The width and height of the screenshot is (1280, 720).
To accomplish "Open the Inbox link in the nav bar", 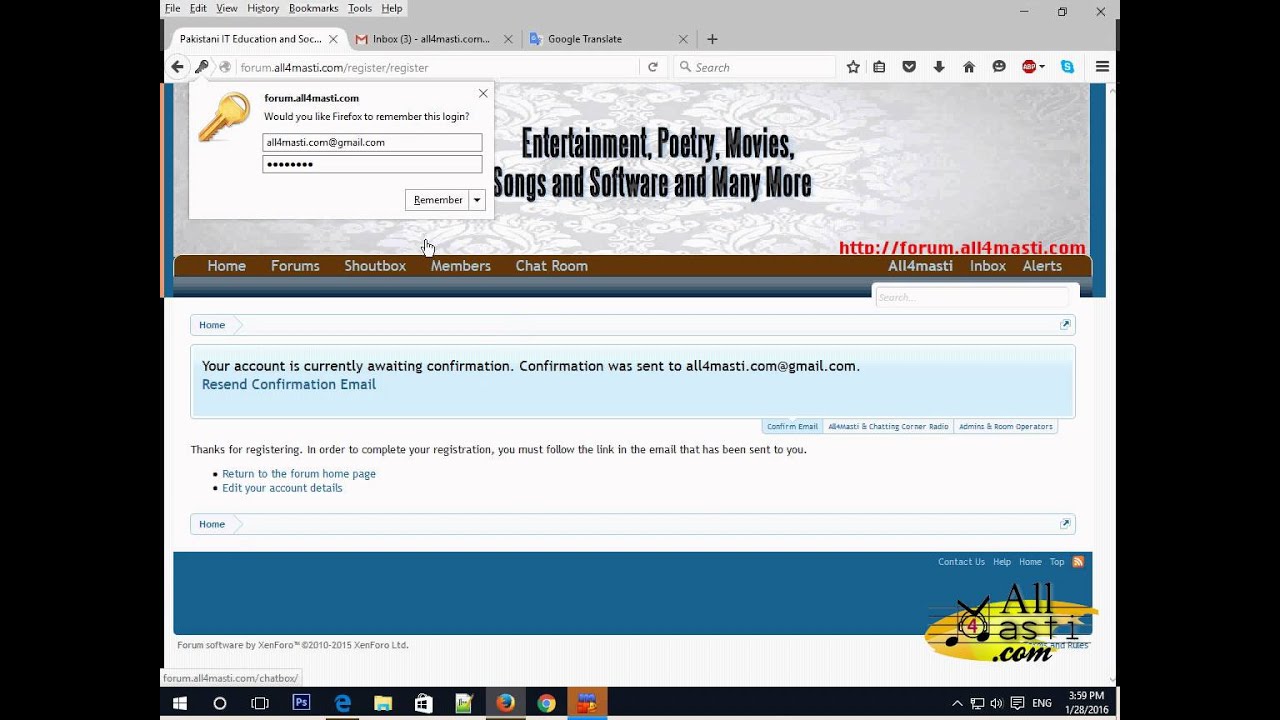I will [988, 266].
